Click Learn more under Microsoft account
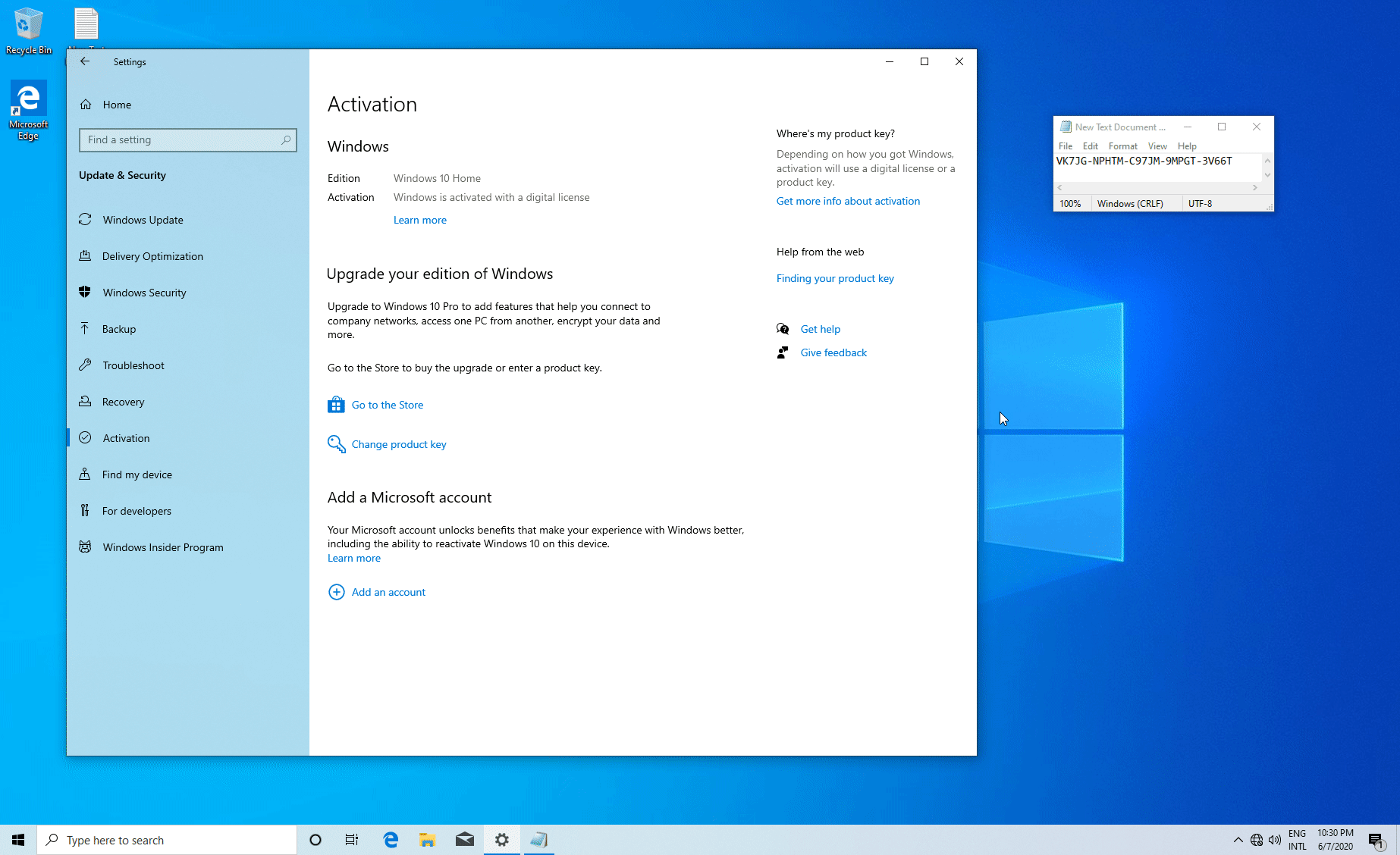The height and width of the screenshot is (855, 1400). tap(354, 558)
